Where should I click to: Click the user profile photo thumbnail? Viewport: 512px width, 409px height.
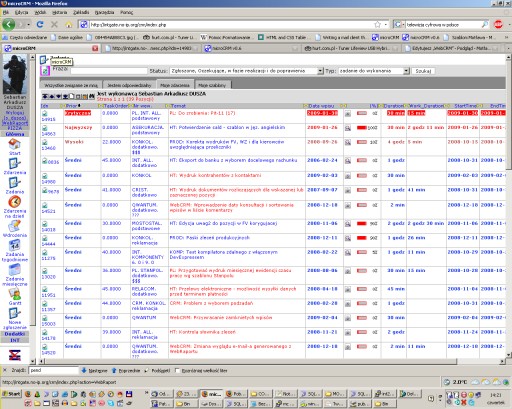(x=15, y=74)
